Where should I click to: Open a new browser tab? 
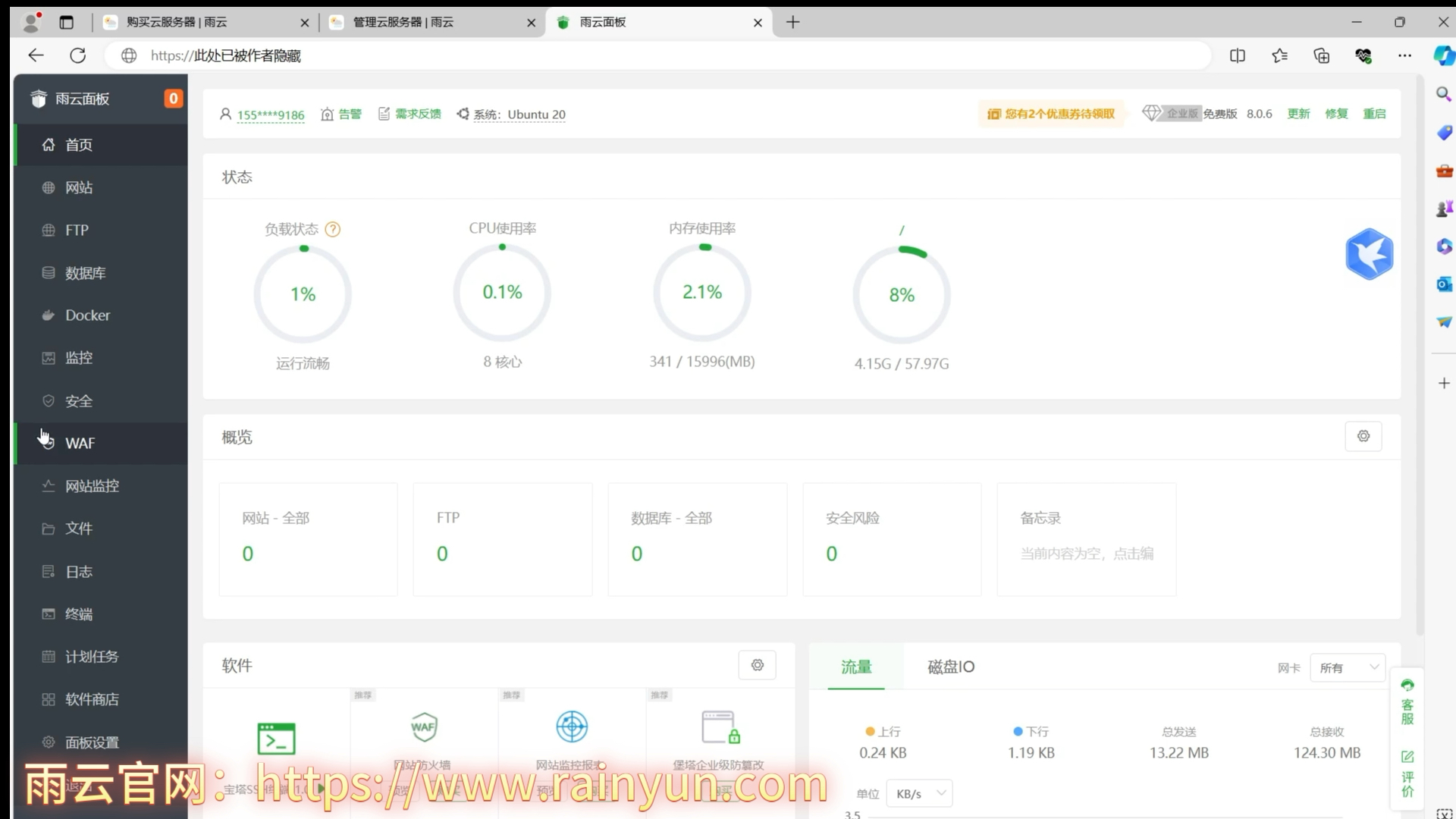click(792, 22)
